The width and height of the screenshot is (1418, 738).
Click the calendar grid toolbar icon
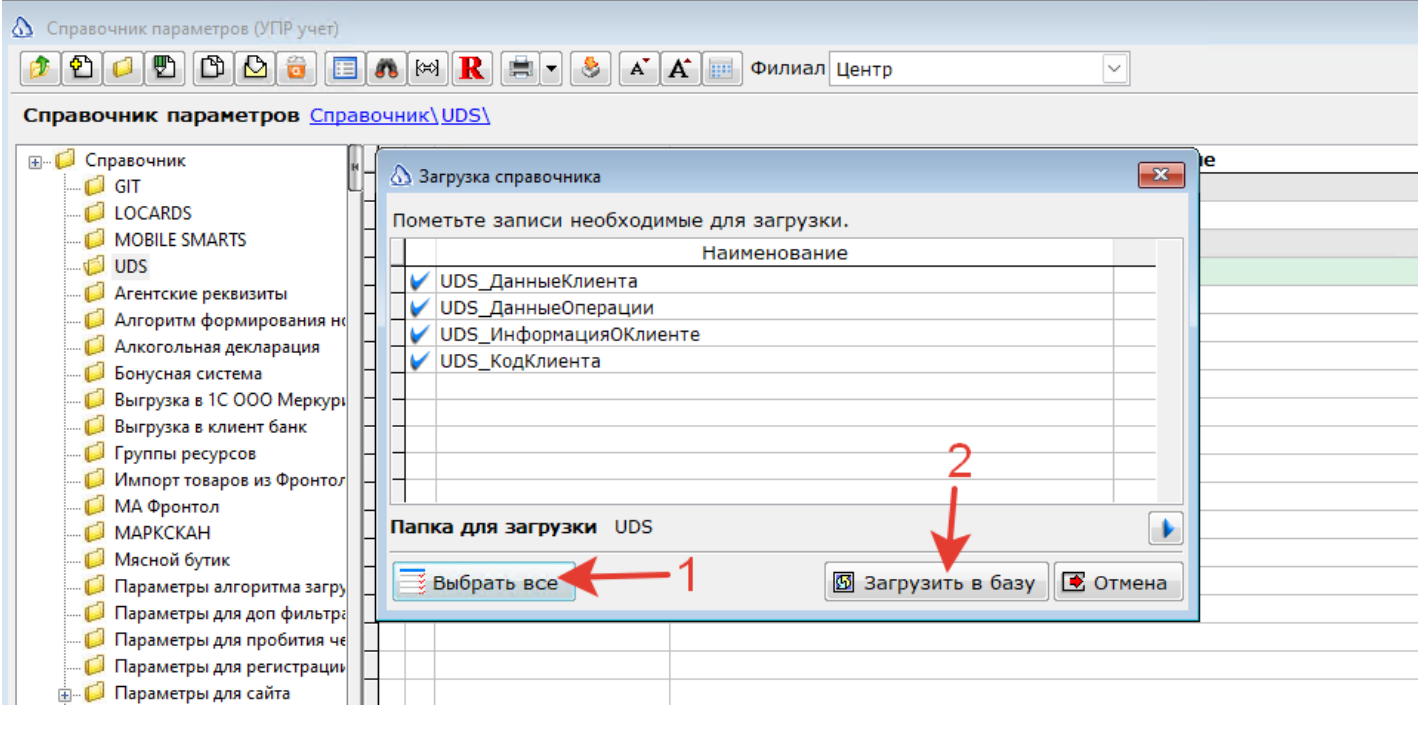(720, 69)
